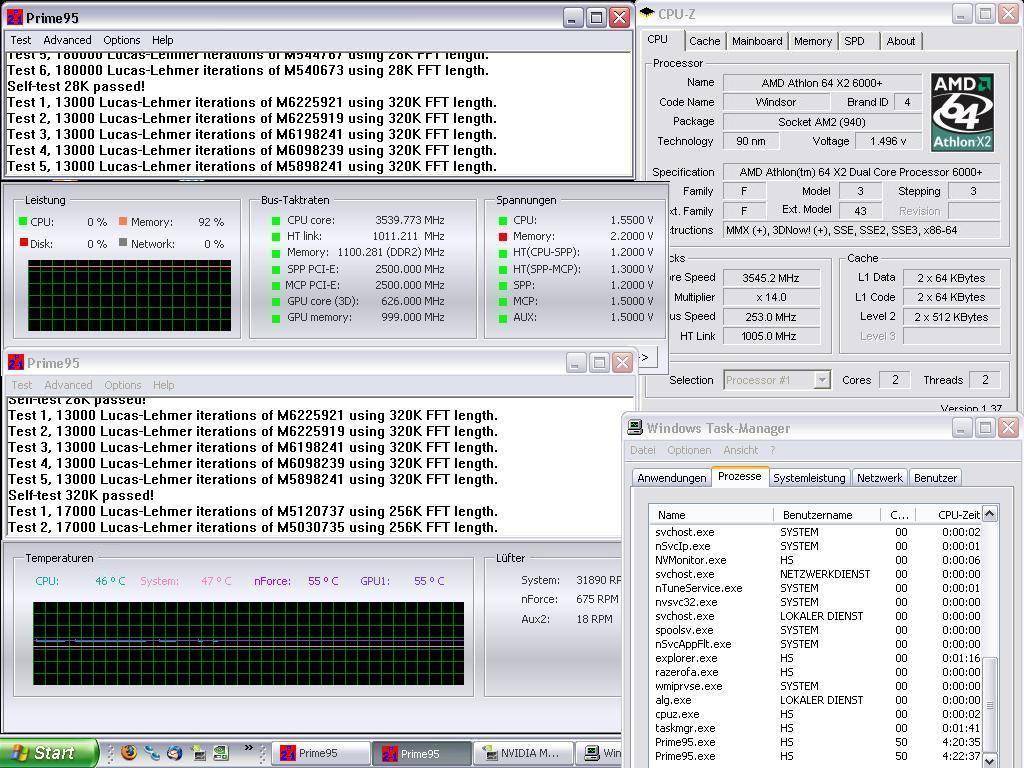Switch to the Cache tab in CPU-Z
This screenshot has height=768, width=1024.
point(705,41)
